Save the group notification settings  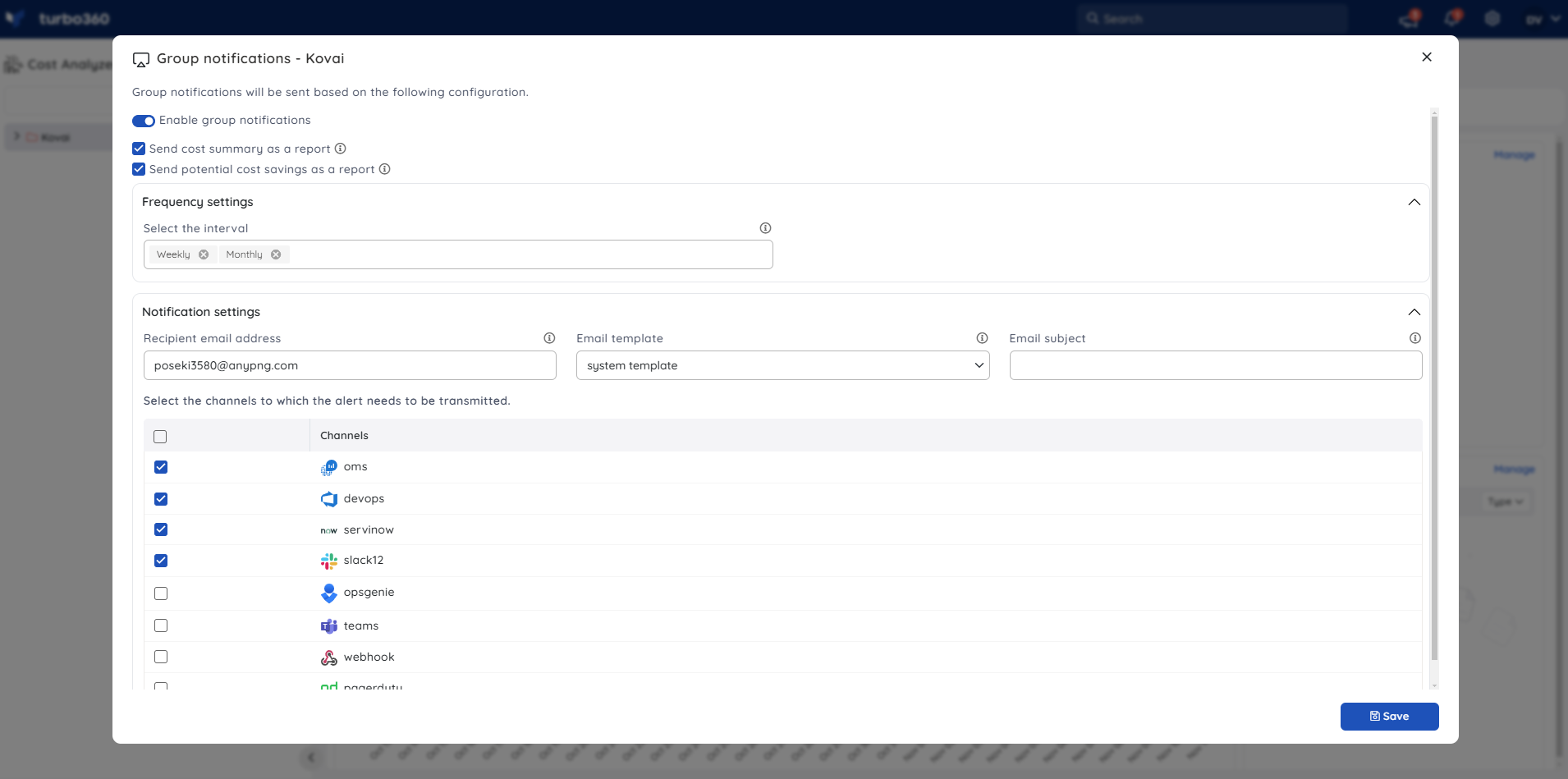click(x=1389, y=717)
